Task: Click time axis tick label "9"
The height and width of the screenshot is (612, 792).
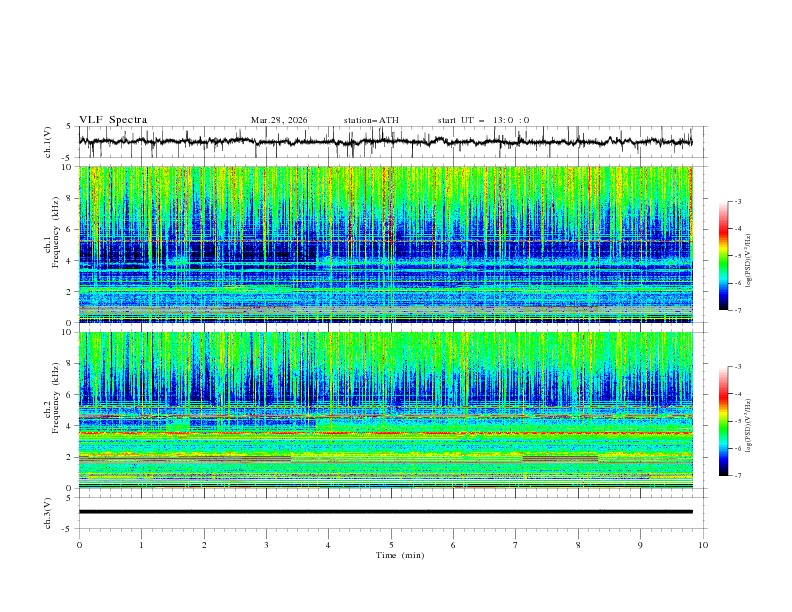Action: [640, 545]
